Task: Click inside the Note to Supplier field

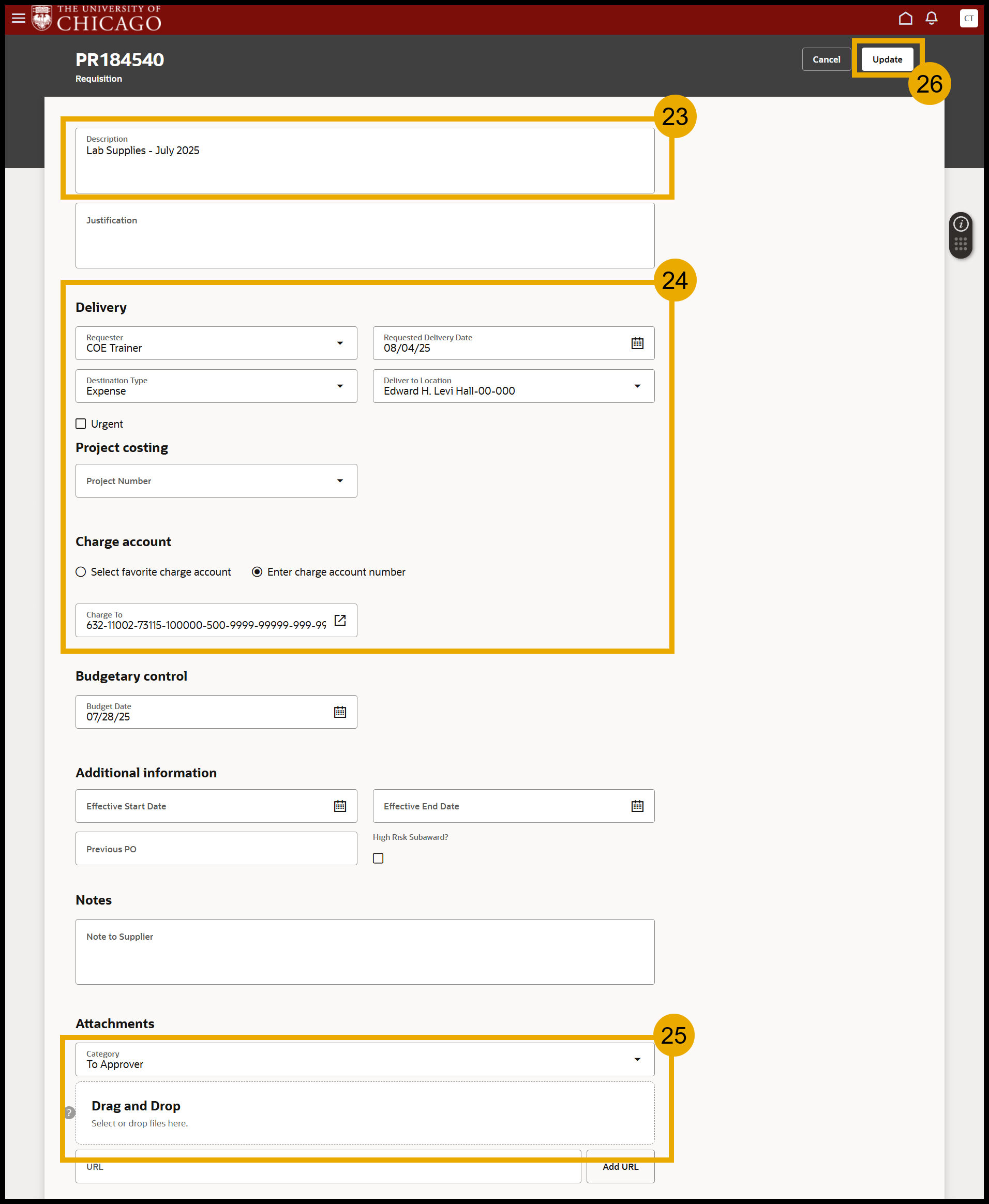Action: (365, 951)
